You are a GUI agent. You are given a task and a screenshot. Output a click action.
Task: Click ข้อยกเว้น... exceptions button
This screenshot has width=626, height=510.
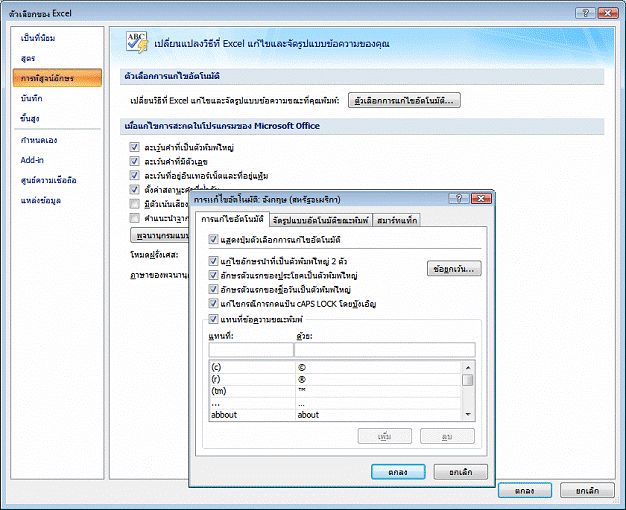click(454, 269)
